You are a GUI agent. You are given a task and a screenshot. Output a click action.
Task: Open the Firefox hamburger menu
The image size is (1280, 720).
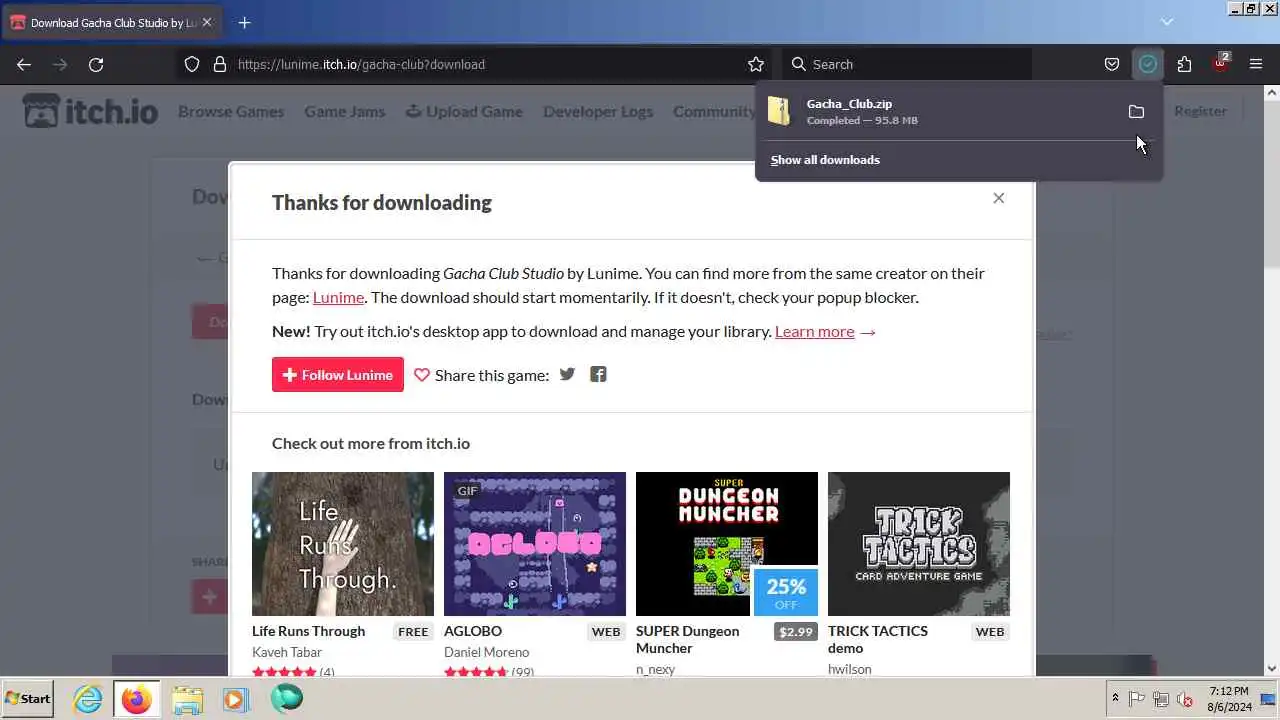point(1256,64)
